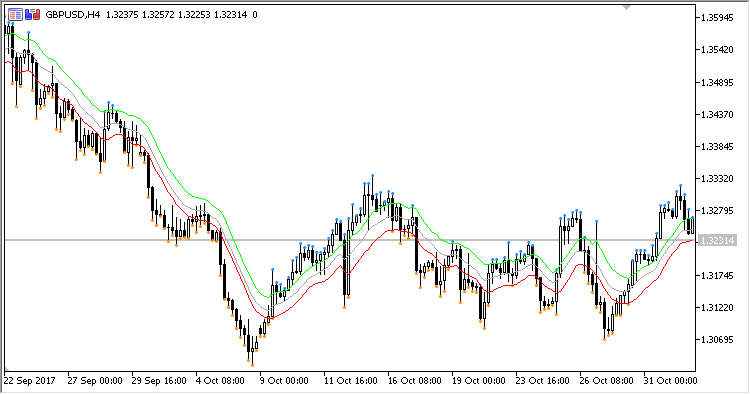Click time axis label 31 Oct 00:00
Screen dimensions: 750x394
[x=670, y=381]
